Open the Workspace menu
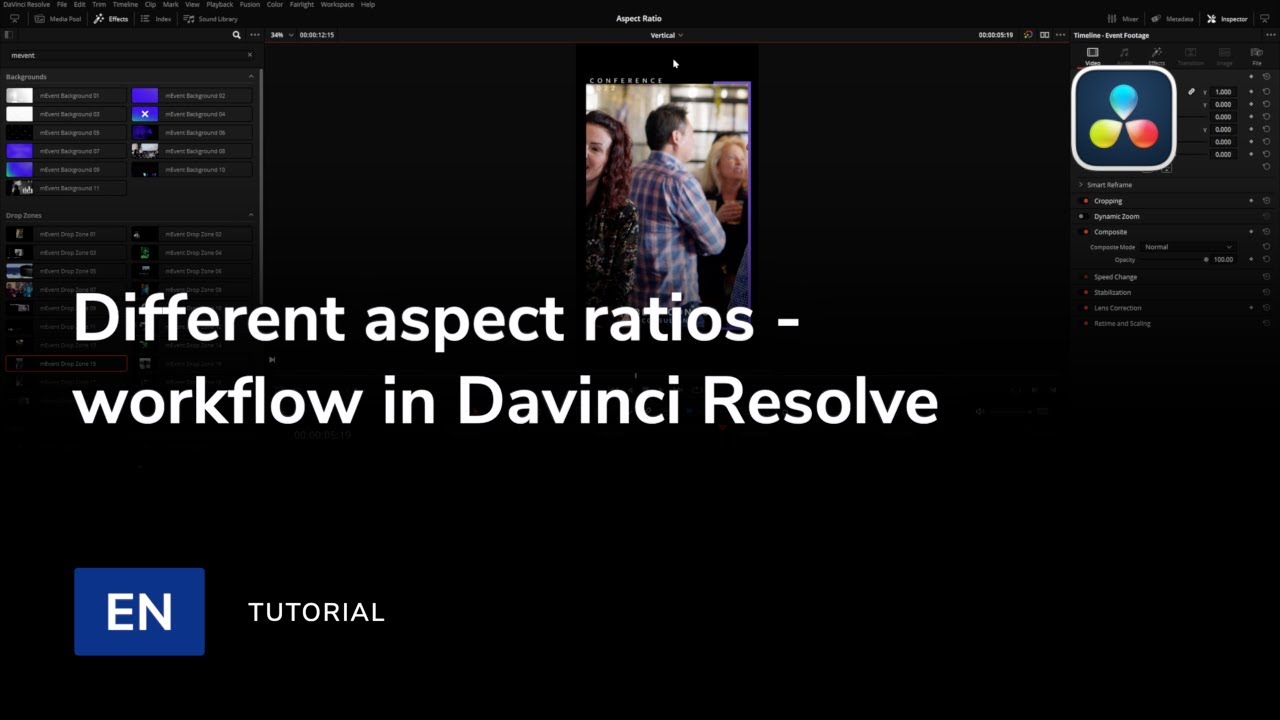This screenshot has height=720, width=1280. point(337,4)
